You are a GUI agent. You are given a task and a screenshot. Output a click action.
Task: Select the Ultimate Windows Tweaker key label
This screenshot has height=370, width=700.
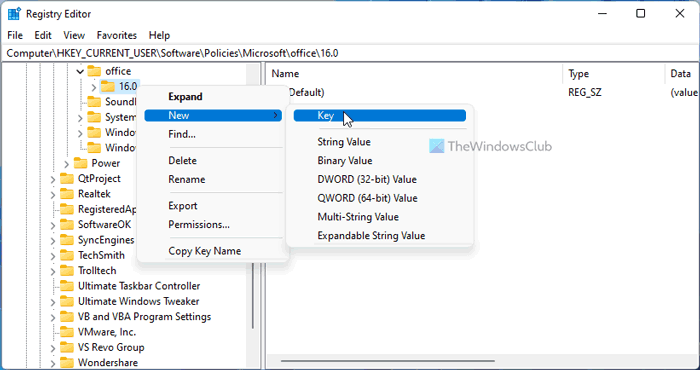(138, 301)
